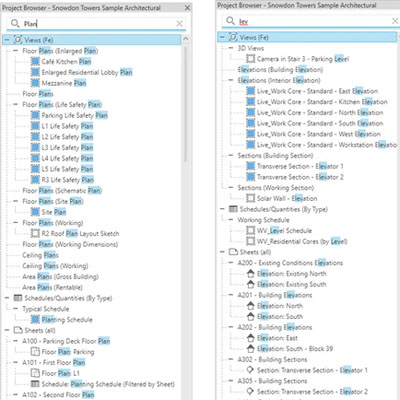Close the left Project Browser panel
Screen dimensions: 400x400
[187, 7]
